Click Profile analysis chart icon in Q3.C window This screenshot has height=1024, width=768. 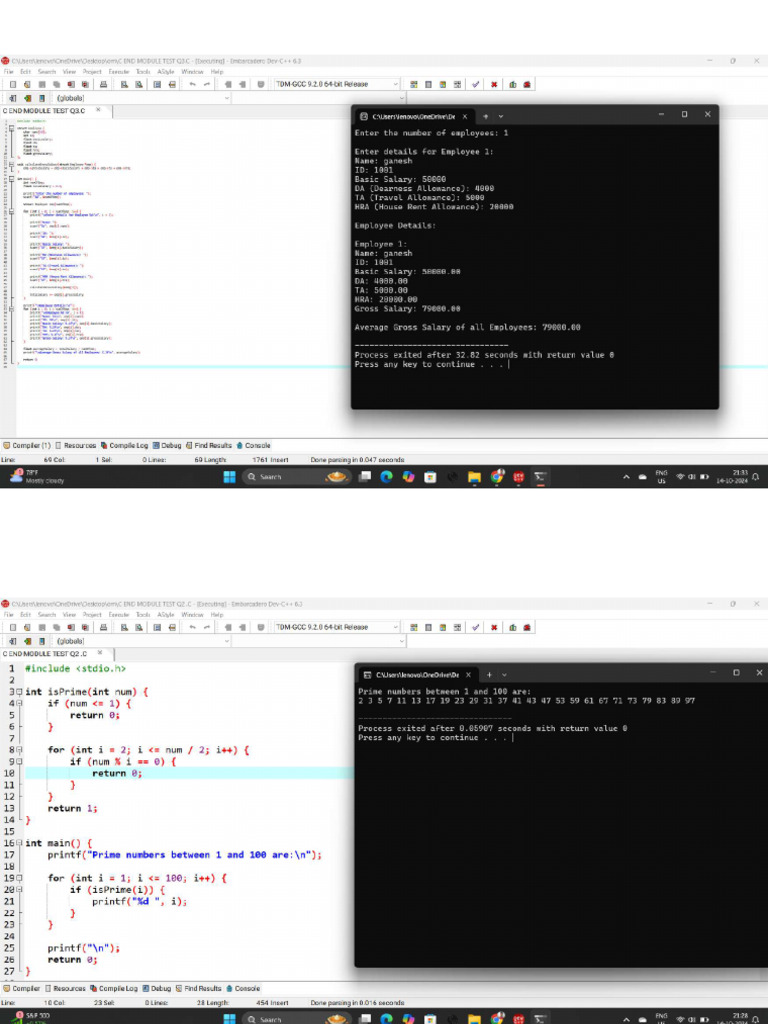(x=513, y=84)
